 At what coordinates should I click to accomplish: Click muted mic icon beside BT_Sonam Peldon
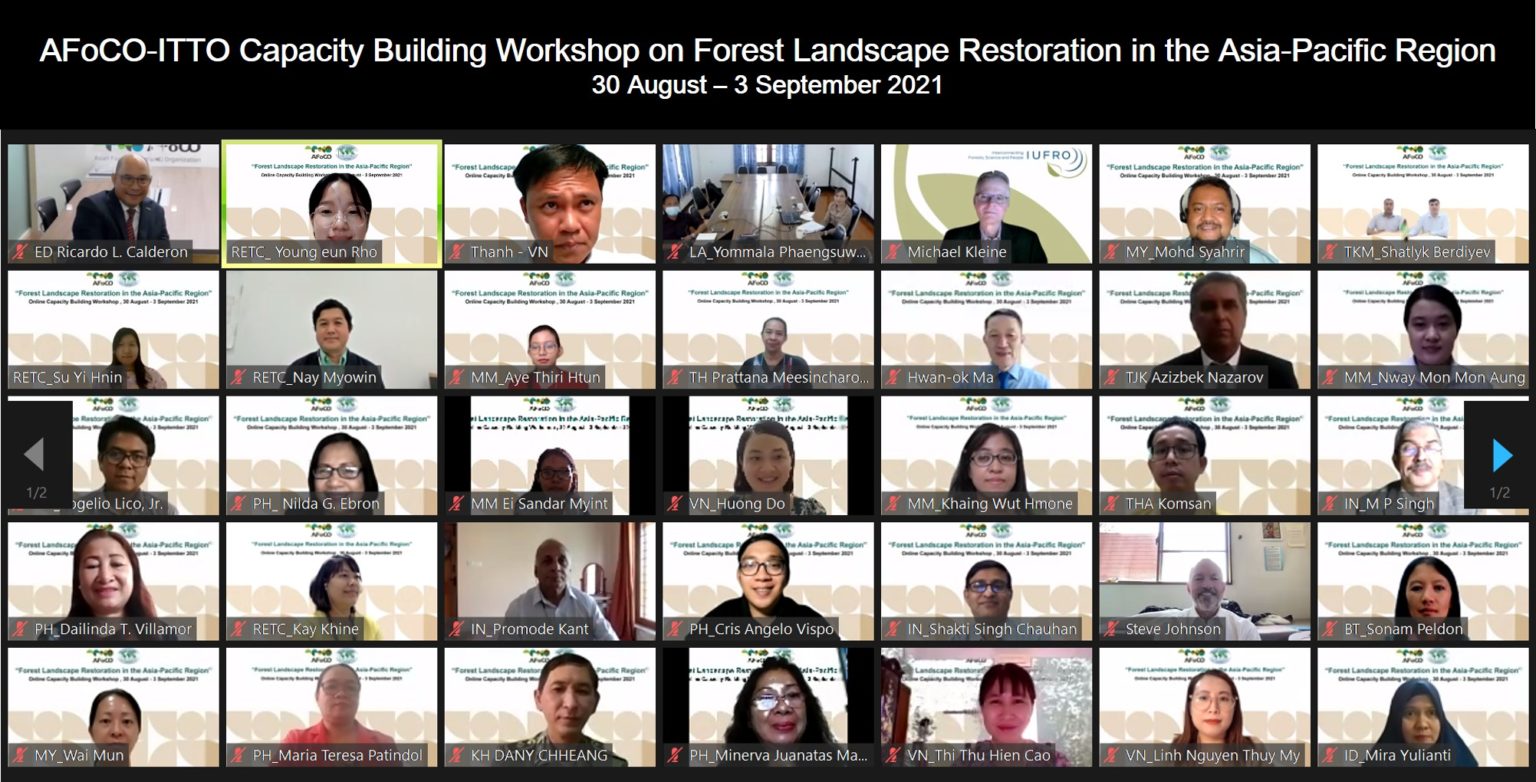point(1329,629)
